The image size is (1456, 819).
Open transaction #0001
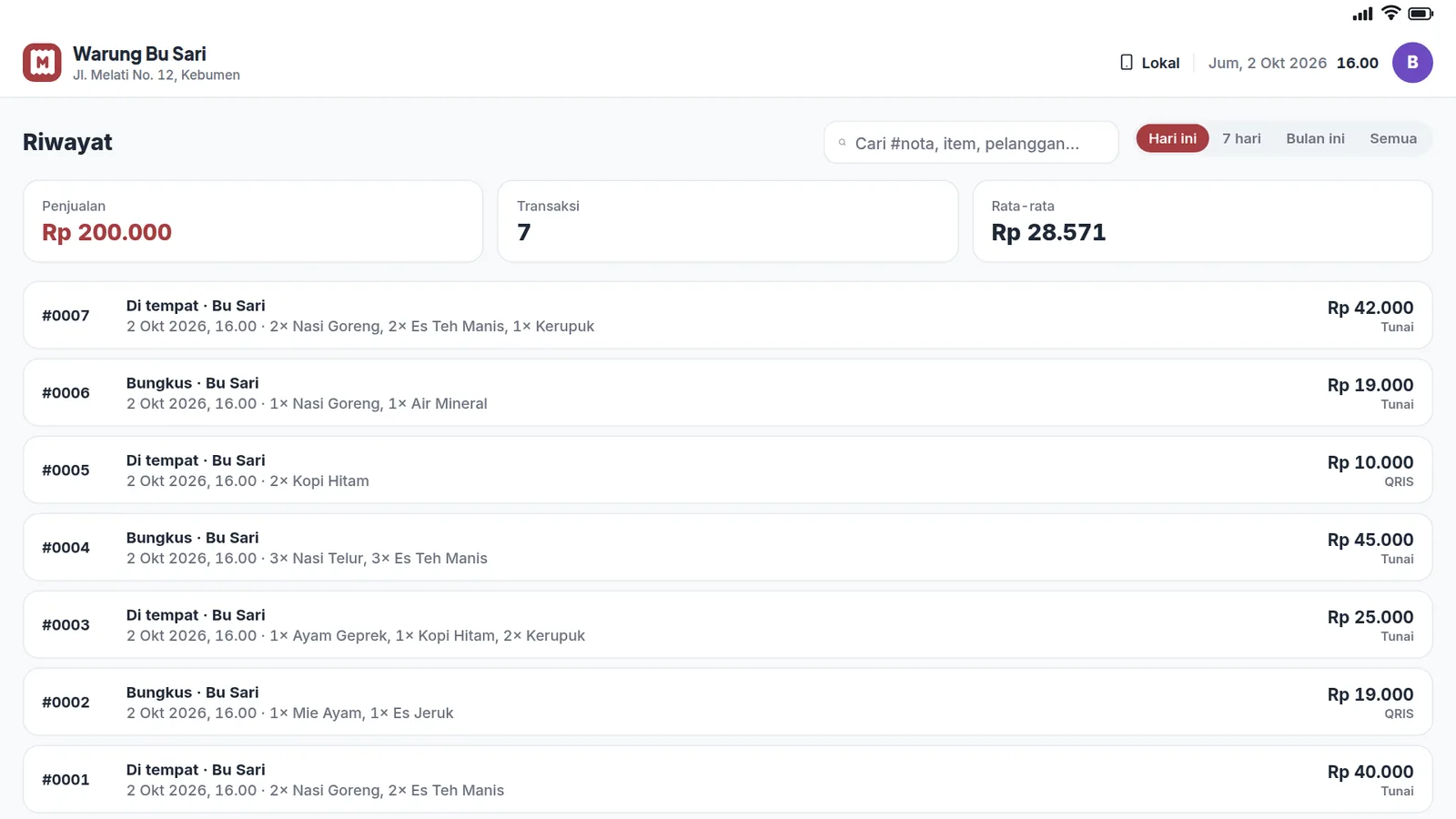pyautogui.click(x=728, y=779)
